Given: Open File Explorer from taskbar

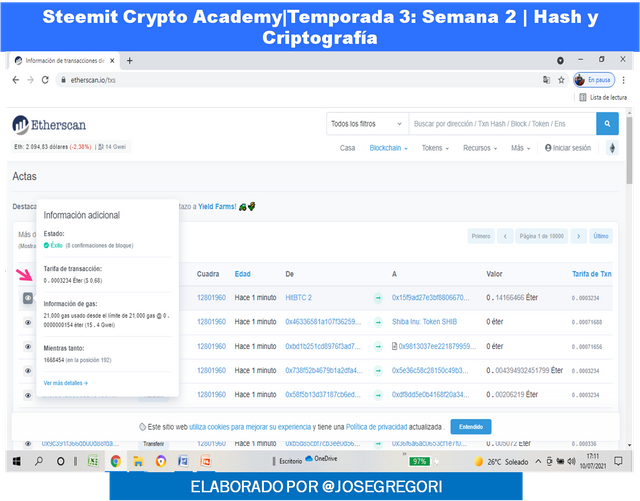Looking at the screenshot, I should coord(138,461).
